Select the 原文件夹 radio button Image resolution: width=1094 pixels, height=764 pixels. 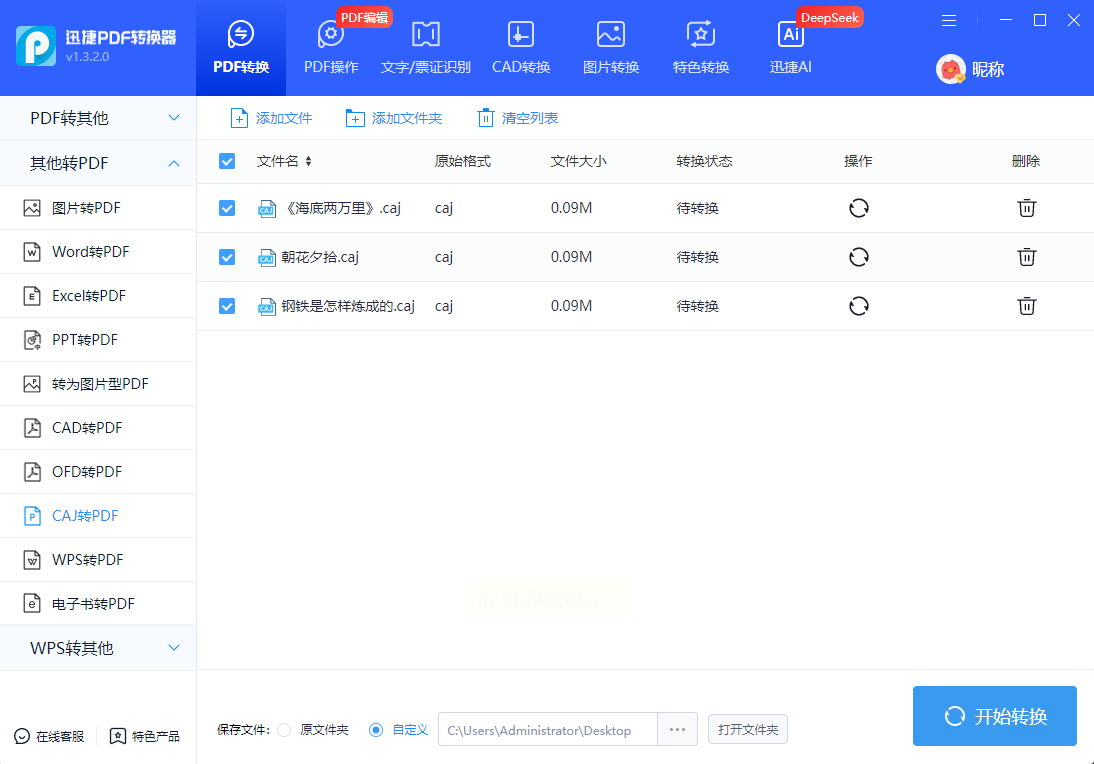point(284,730)
